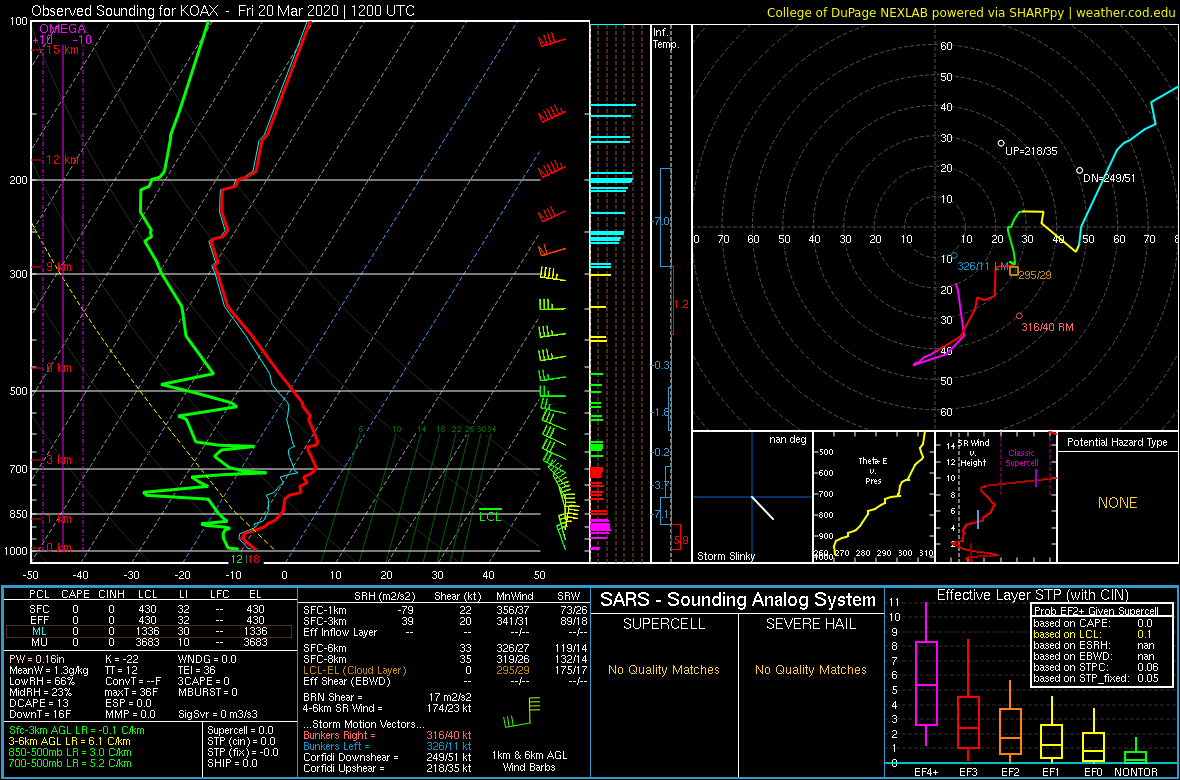
Task: Click the Inf. Temp. column header
Action: pos(667,38)
